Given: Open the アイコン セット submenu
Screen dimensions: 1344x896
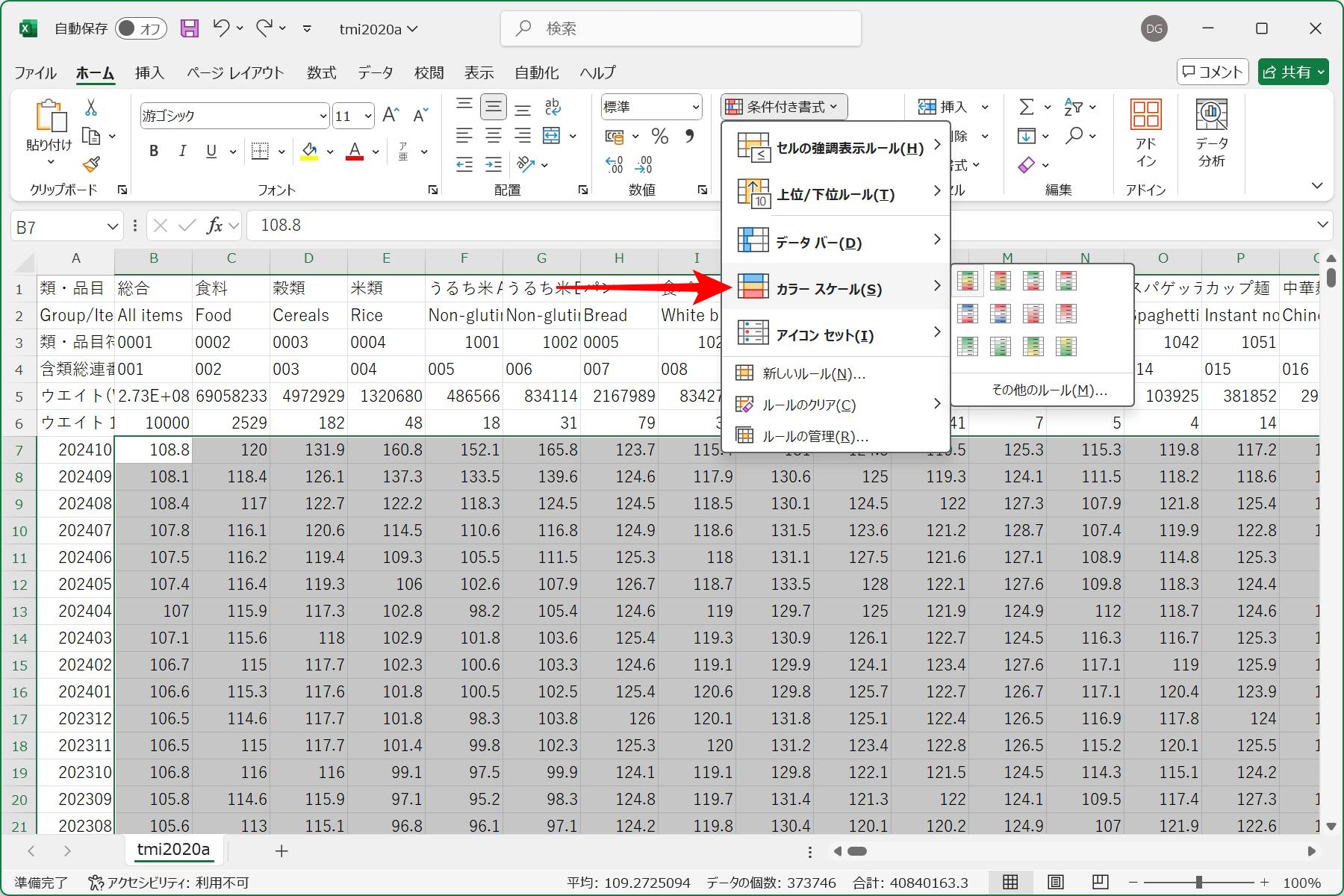Looking at the screenshot, I should coord(836,335).
